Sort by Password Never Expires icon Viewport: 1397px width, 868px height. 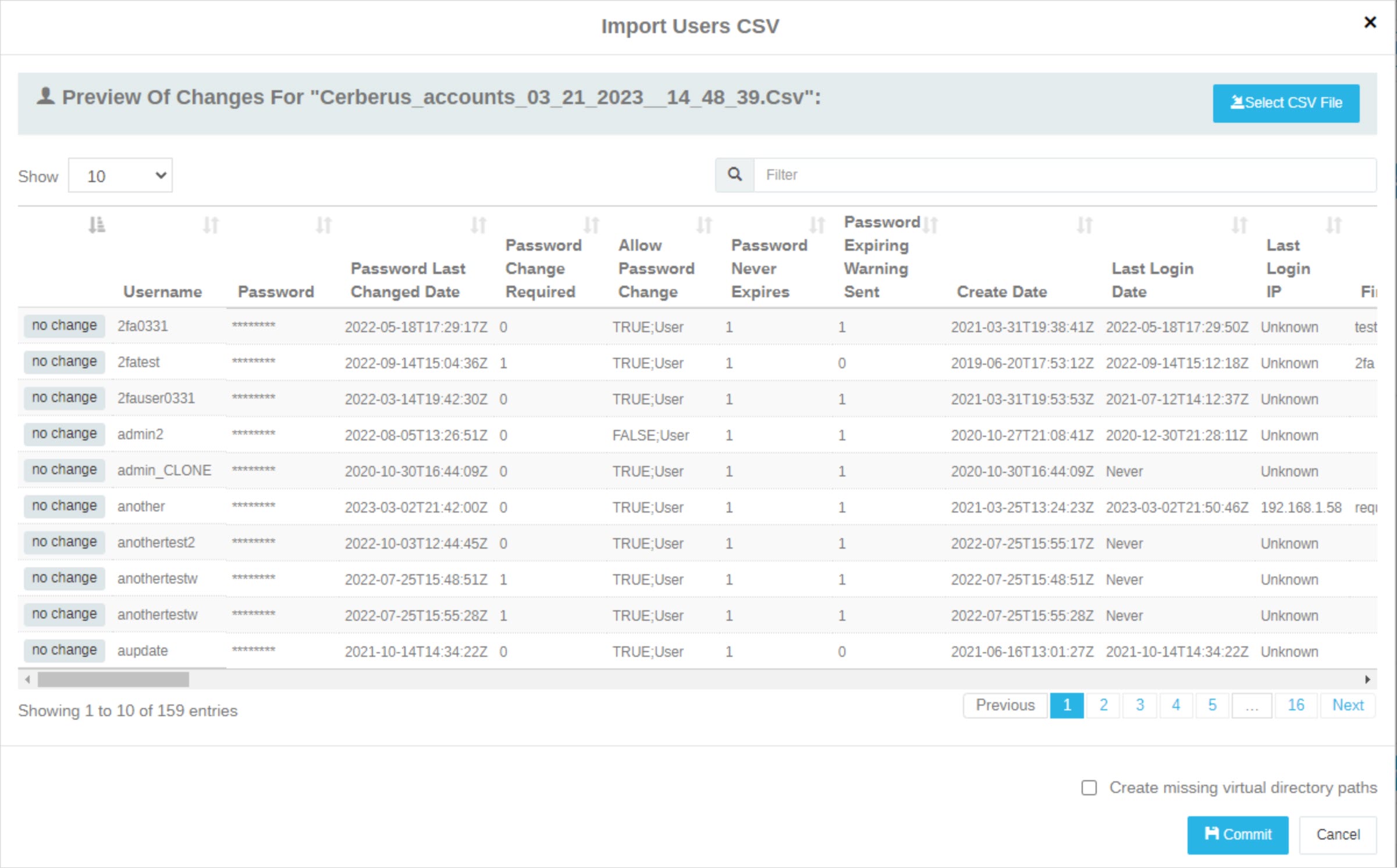[x=817, y=225]
